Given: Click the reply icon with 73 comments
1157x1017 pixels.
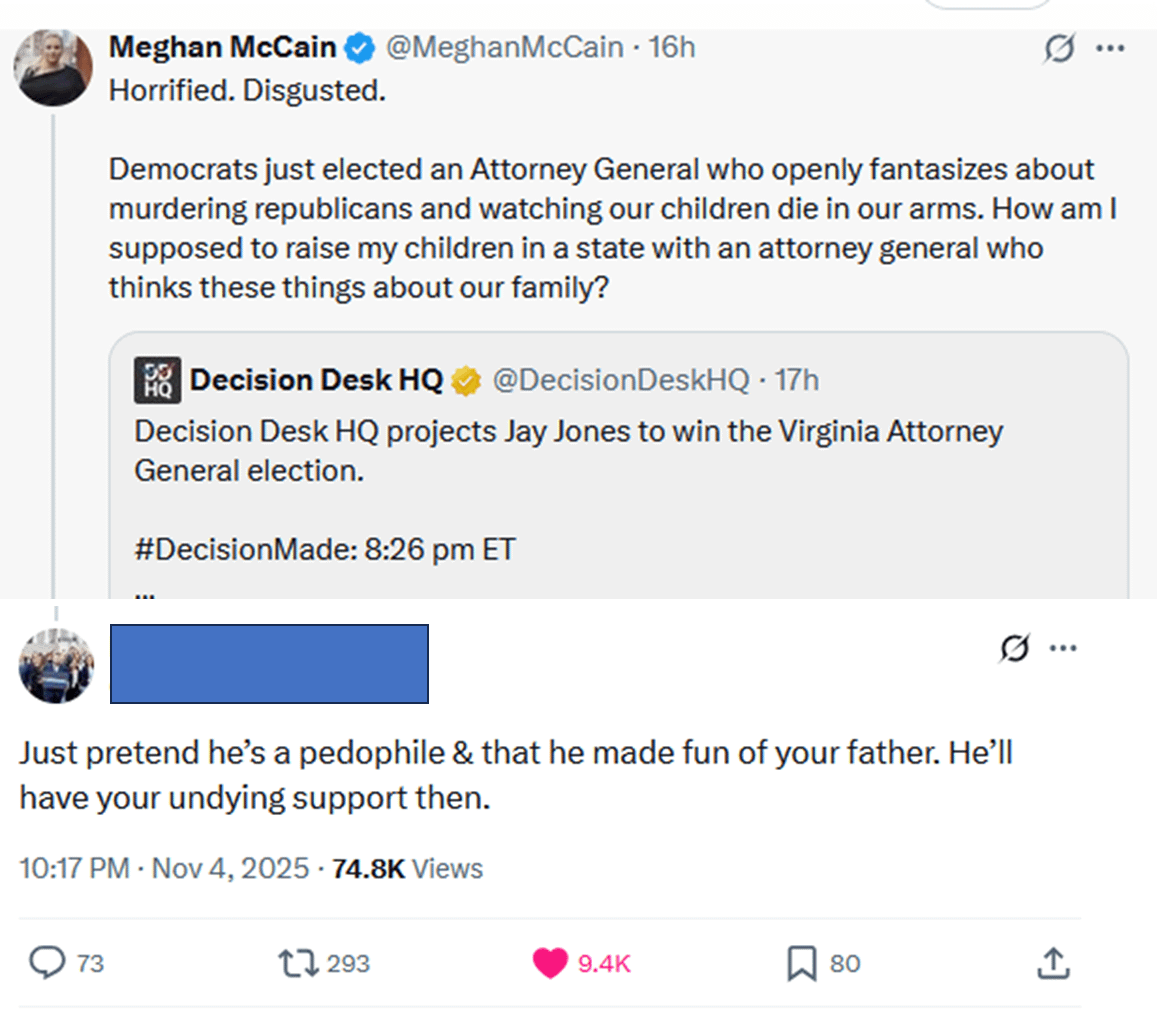Looking at the screenshot, I should (x=47, y=963).
